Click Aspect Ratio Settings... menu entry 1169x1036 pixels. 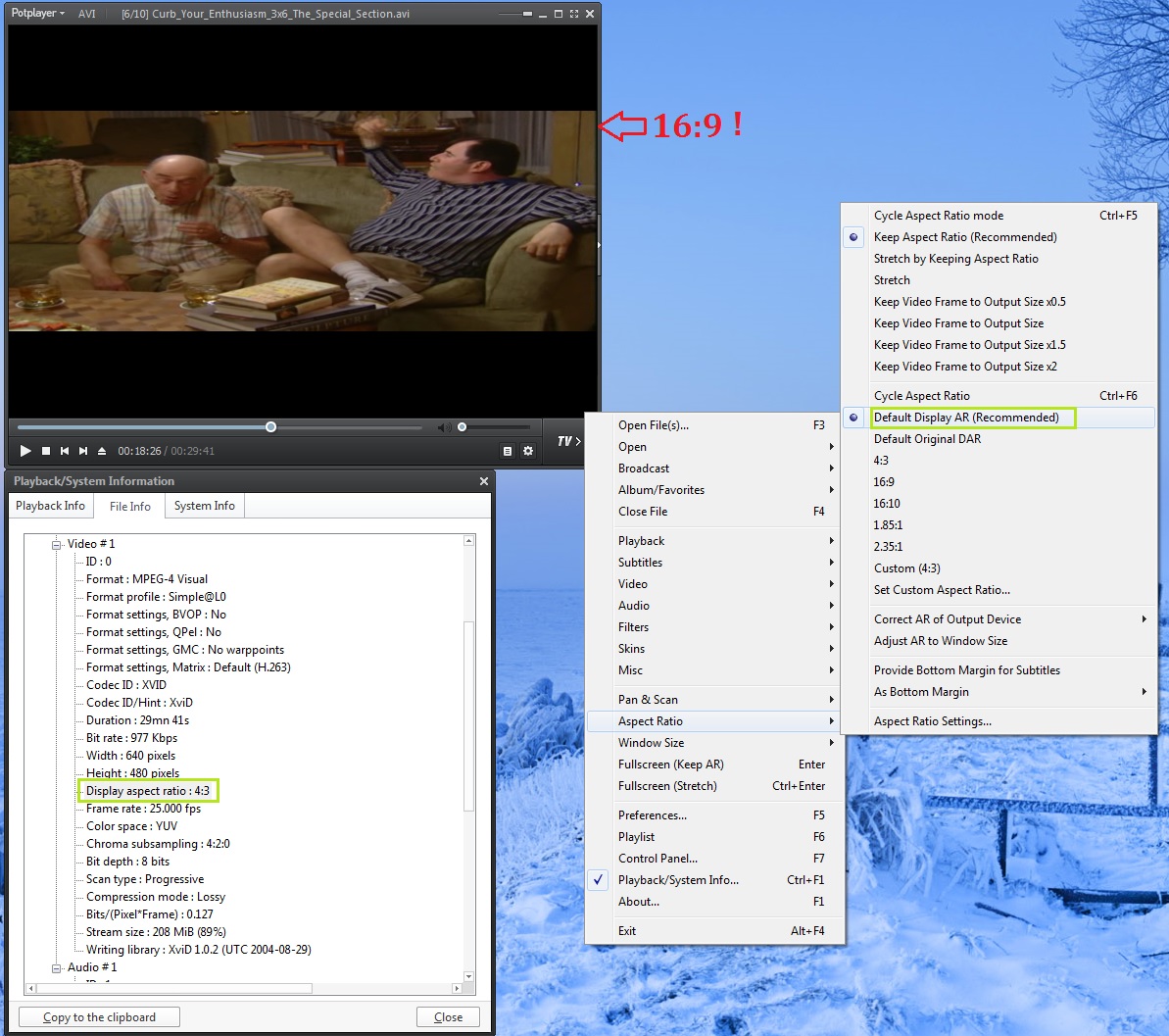[999, 721]
